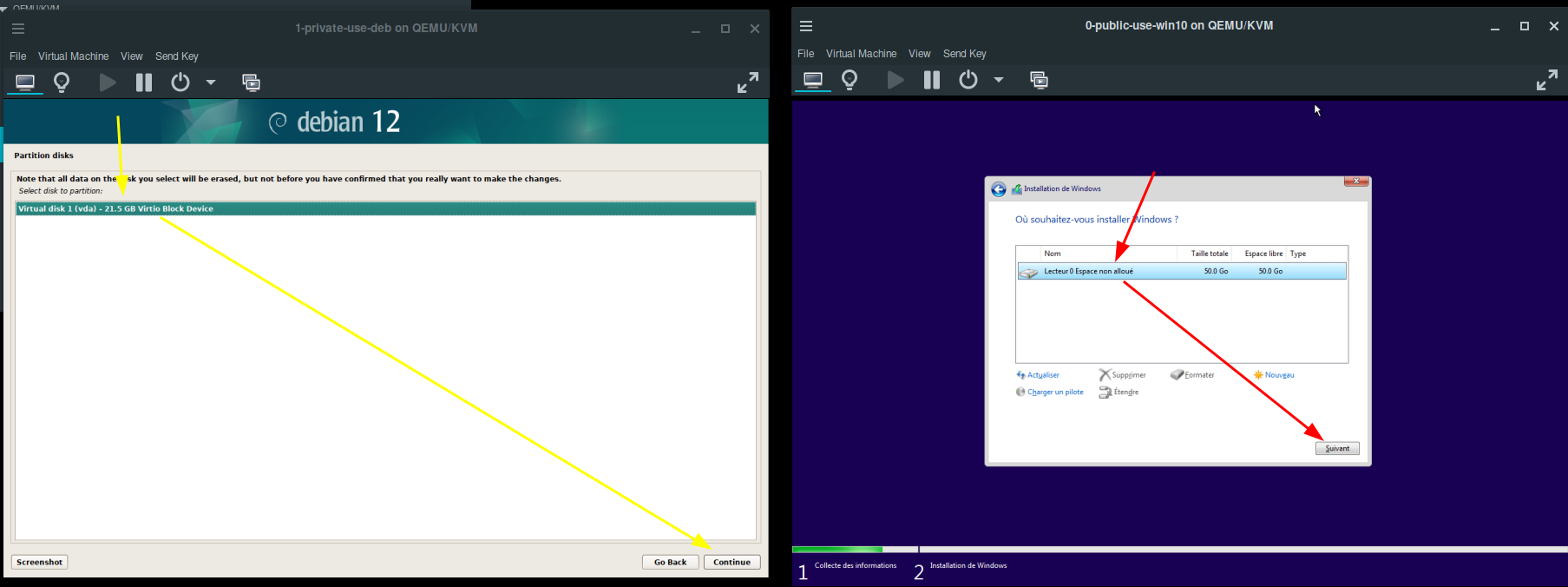This screenshot has width=1568, height=587.
Task: Show virtual hardware details in debian window
Action: 62,82
